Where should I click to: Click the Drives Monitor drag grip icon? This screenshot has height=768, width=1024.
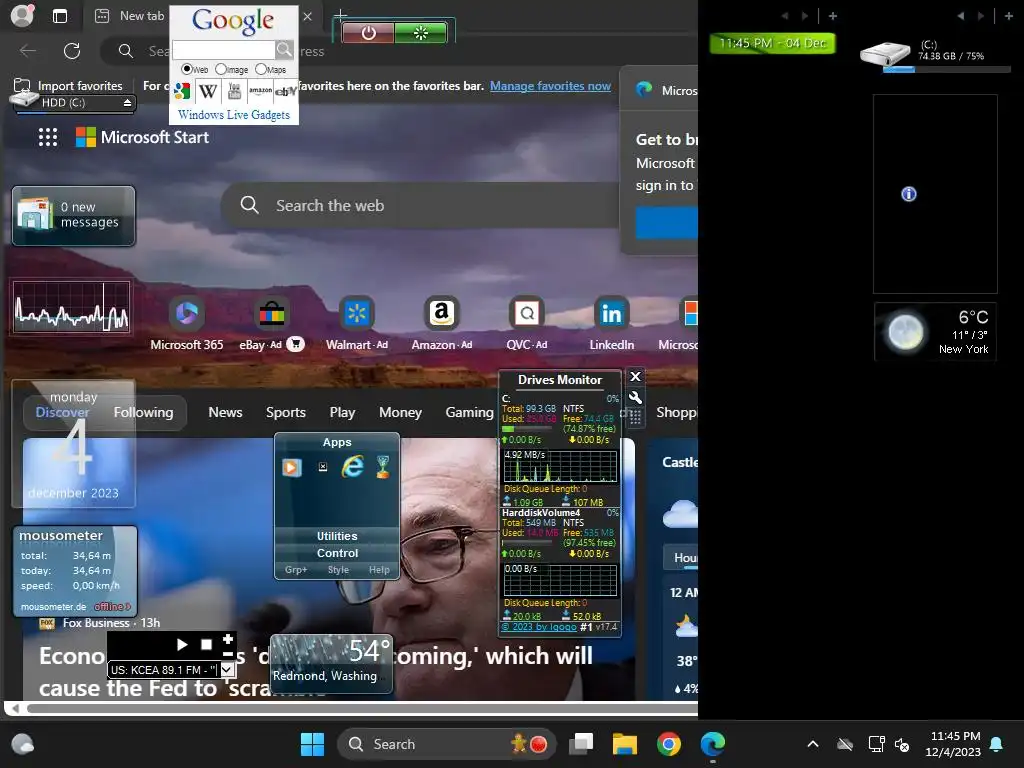coord(635,417)
